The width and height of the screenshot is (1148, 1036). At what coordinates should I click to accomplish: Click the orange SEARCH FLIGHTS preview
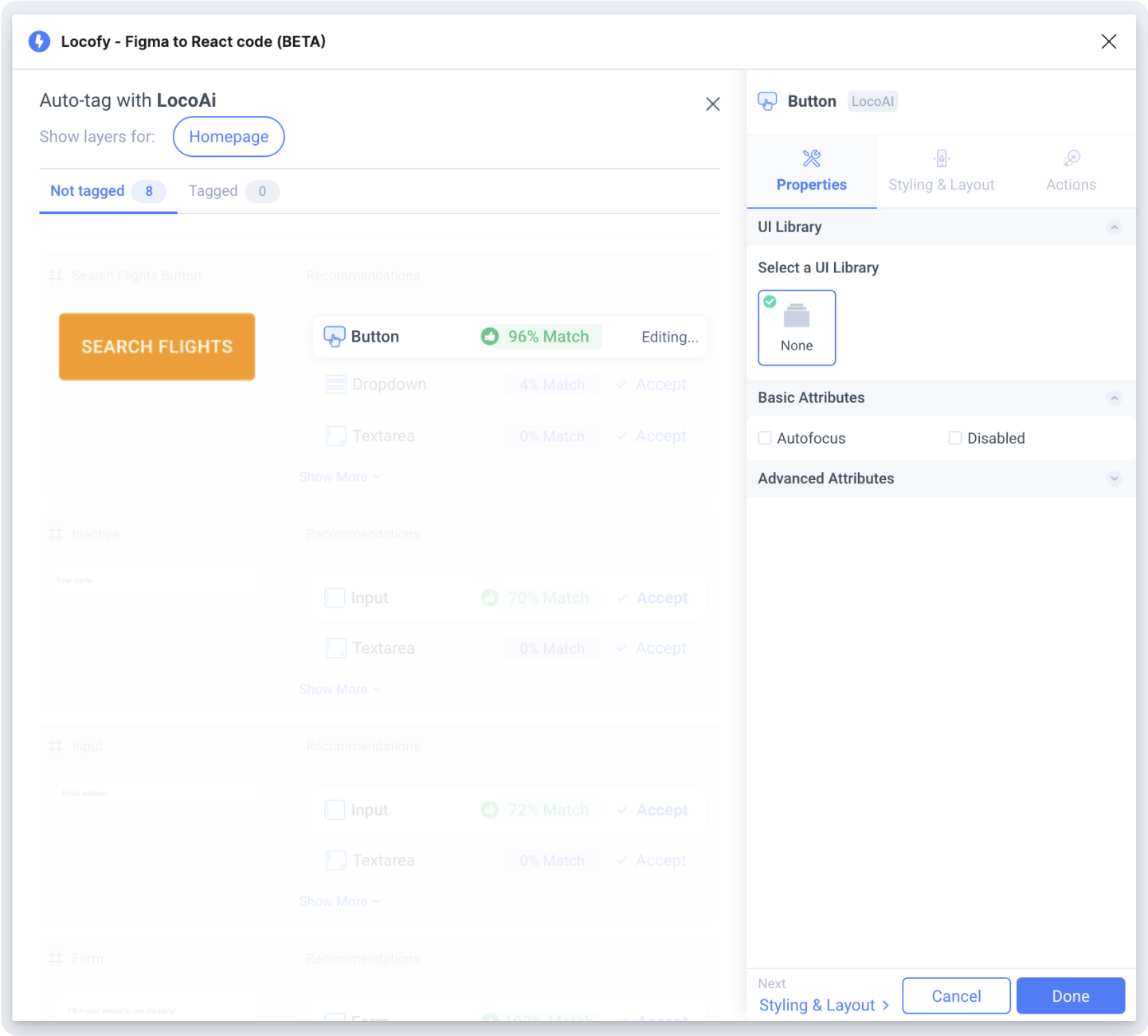[x=157, y=346]
